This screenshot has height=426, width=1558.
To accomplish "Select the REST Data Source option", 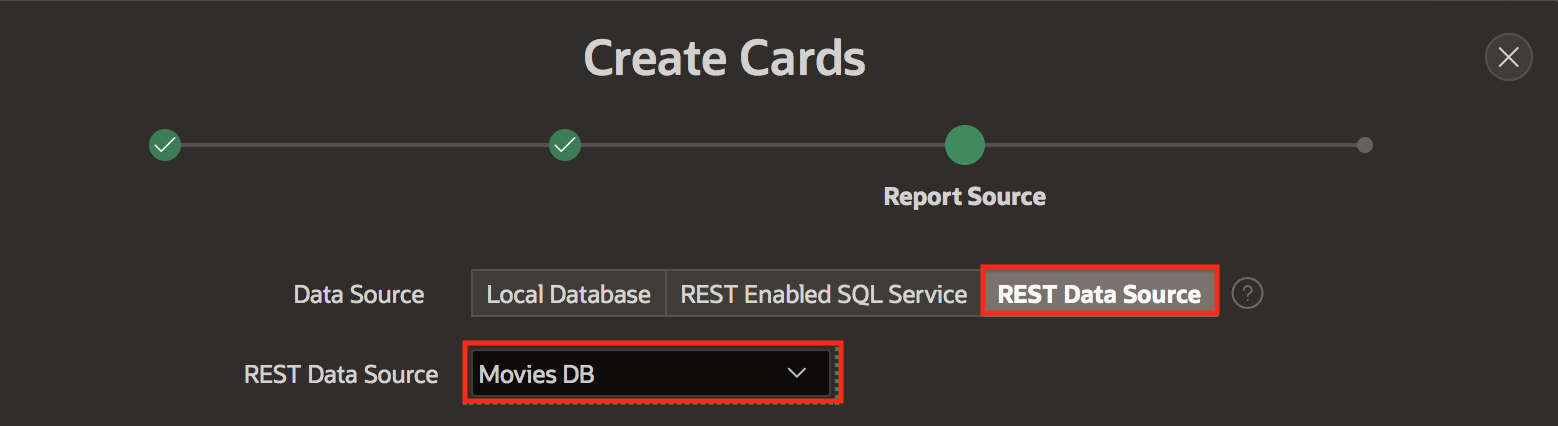I will [x=1099, y=294].
